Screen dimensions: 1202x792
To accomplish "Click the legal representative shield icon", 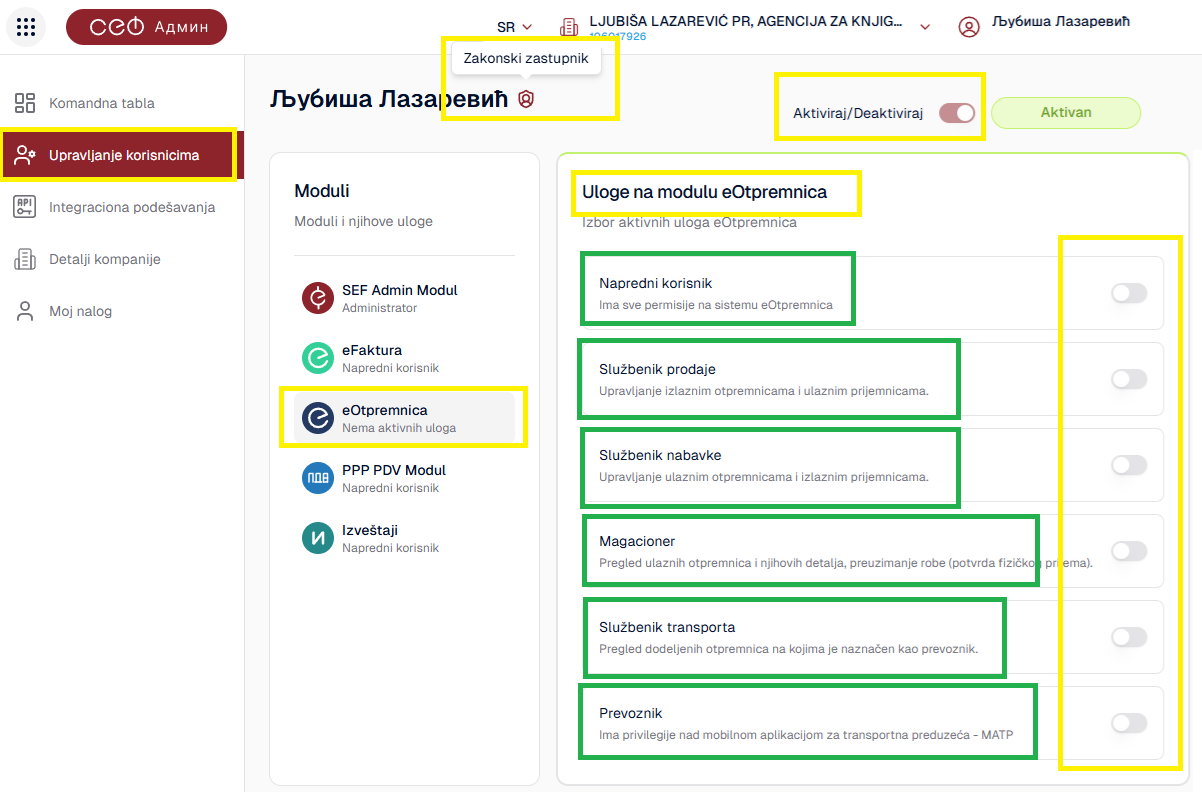I will pos(526,99).
